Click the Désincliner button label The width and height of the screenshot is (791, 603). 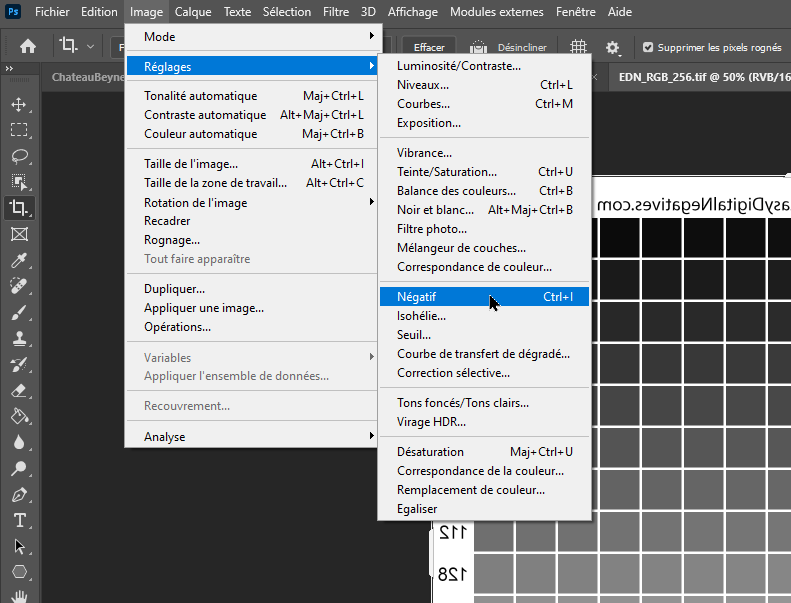[522, 47]
